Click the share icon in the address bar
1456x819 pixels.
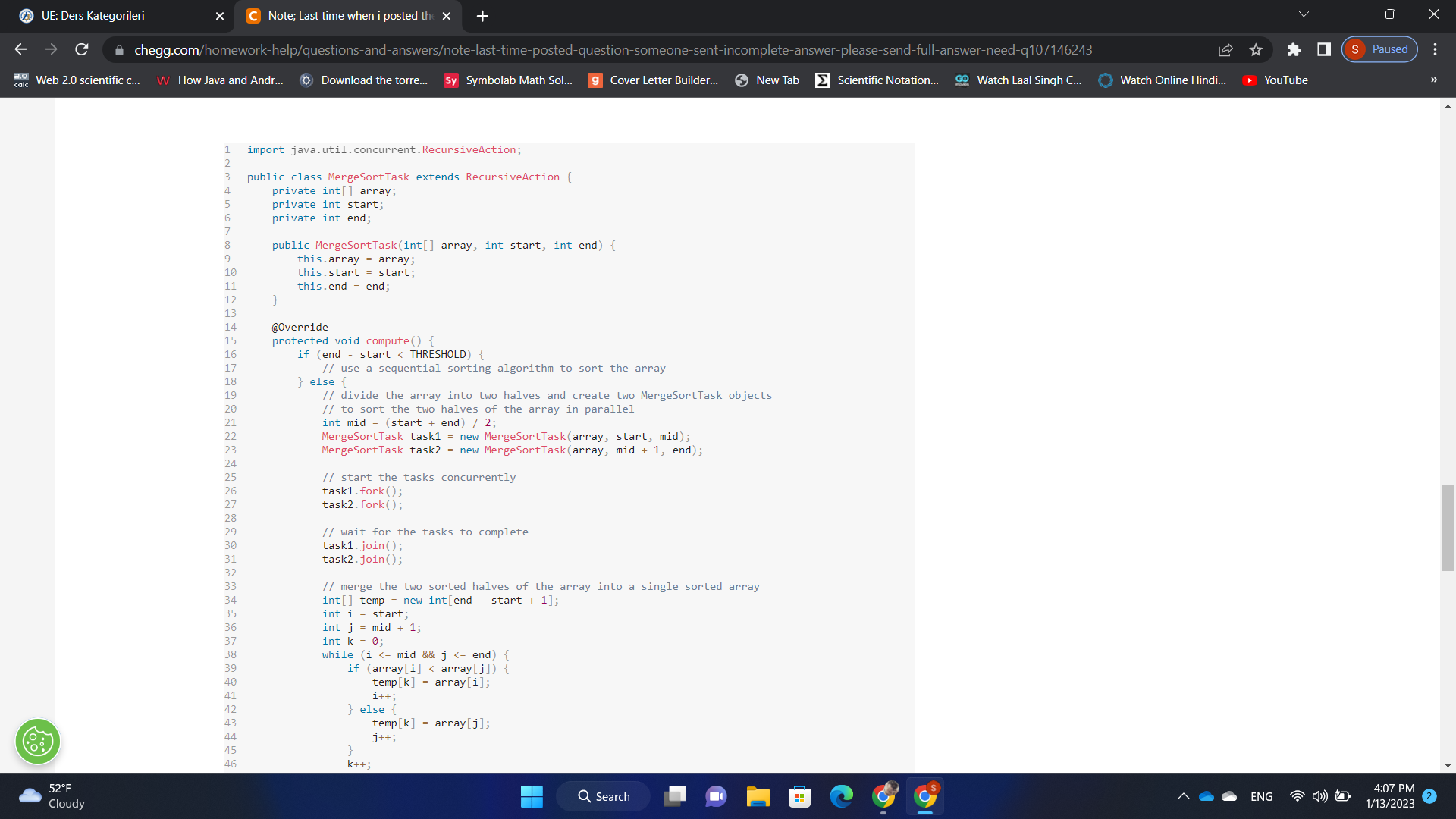coord(1226,49)
